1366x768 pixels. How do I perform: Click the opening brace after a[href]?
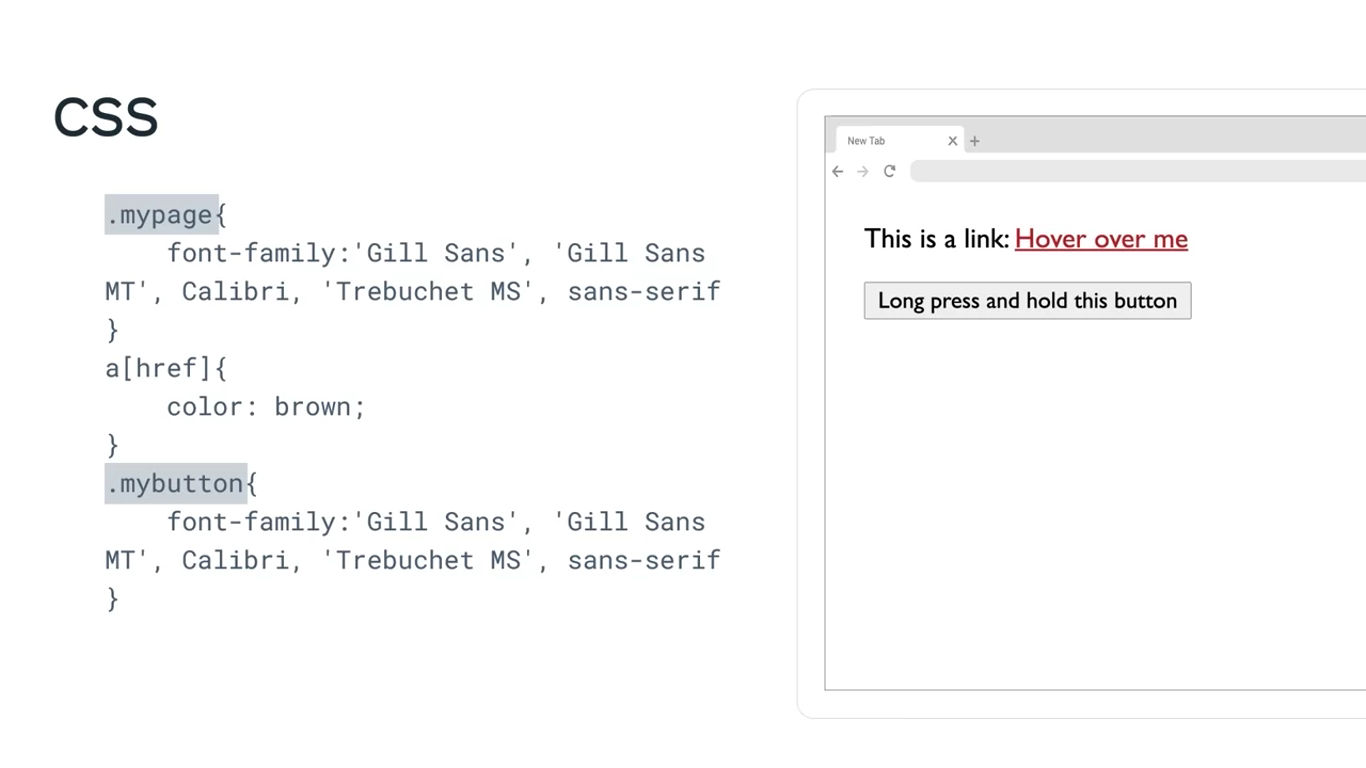point(220,369)
